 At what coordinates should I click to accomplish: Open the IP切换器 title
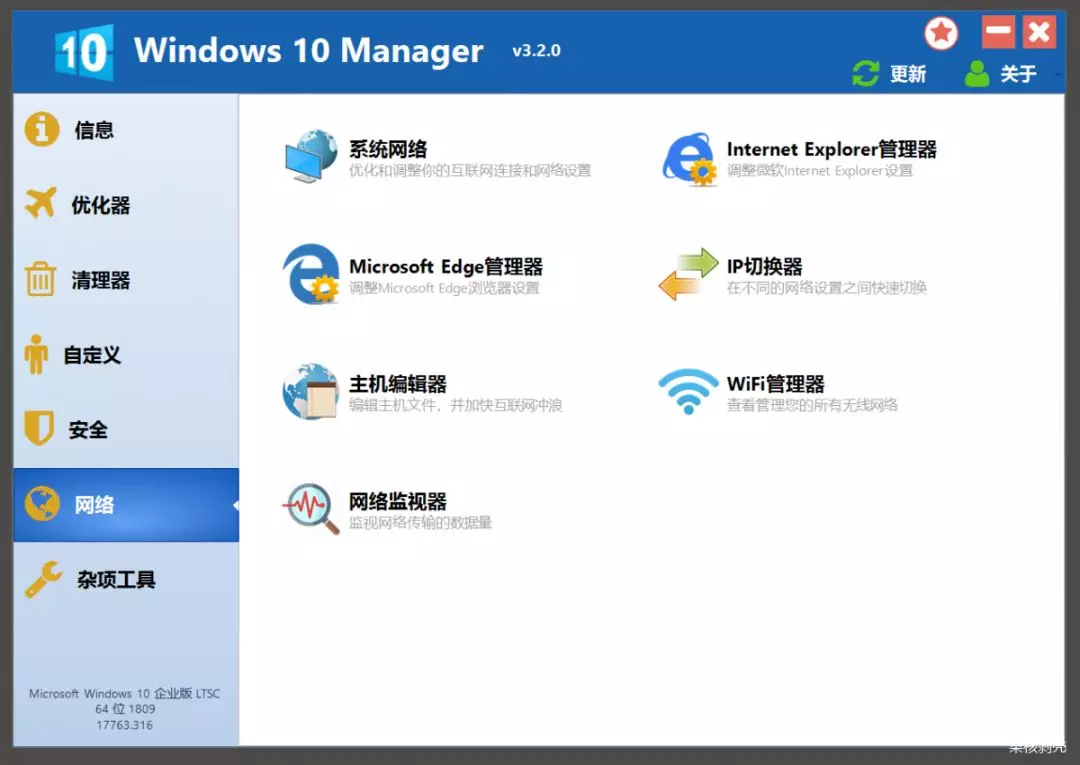tap(765, 266)
